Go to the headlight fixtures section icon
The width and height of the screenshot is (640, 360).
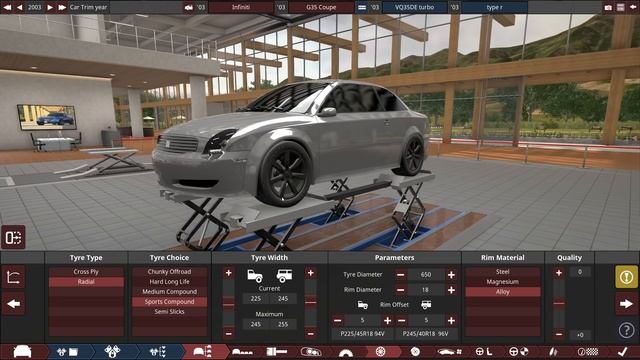point(311,351)
